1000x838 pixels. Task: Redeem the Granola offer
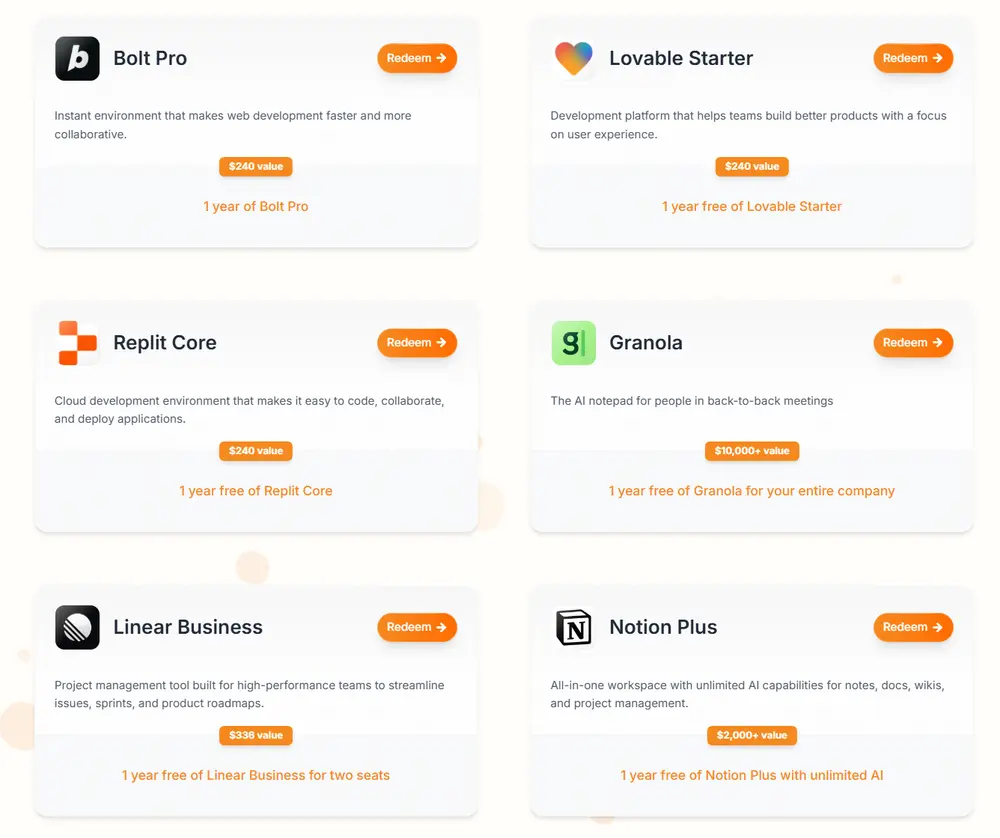click(x=913, y=343)
